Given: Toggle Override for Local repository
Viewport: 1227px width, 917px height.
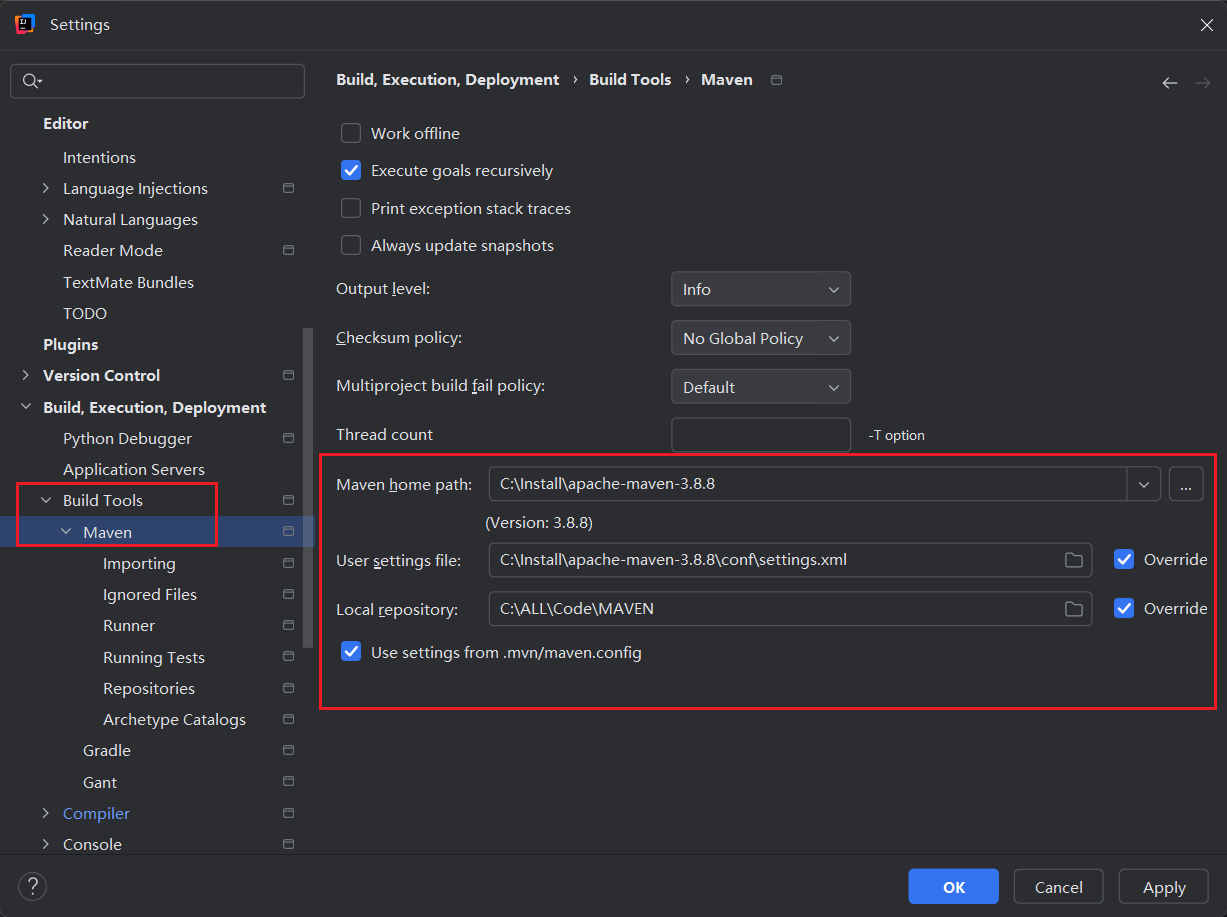Looking at the screenshot, I should (1124, 608).
